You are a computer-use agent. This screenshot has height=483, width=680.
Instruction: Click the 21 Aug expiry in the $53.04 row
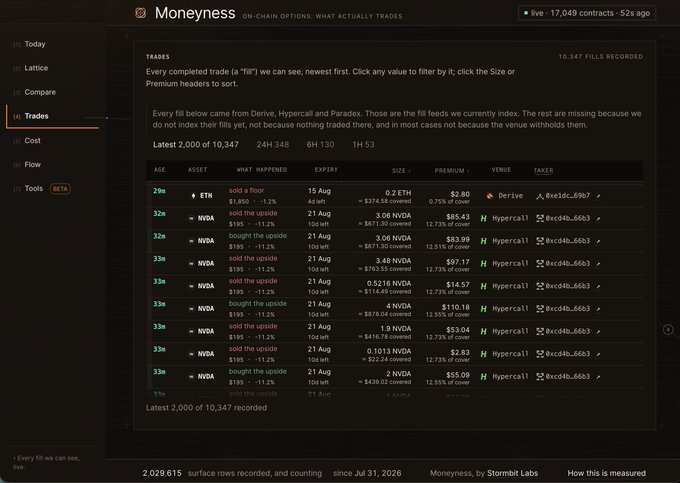319,327
